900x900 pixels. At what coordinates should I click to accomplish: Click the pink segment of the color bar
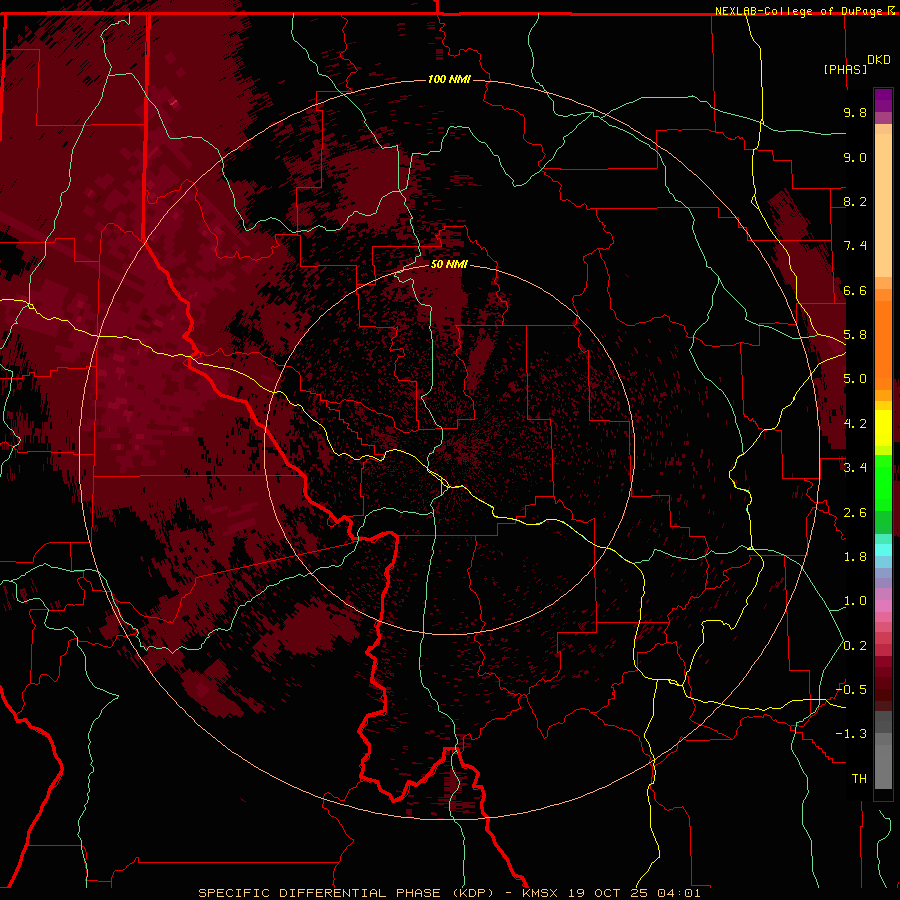pyautogui.click(x=883, y=606)
